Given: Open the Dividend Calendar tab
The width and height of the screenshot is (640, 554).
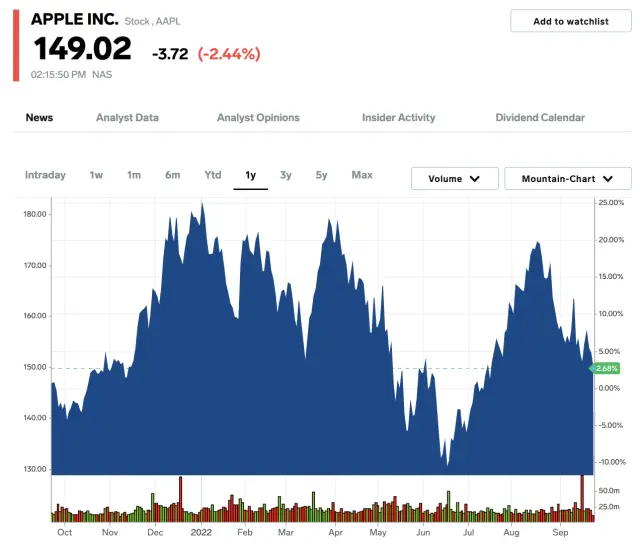Looking at the screenshot, I should point(540,117).
